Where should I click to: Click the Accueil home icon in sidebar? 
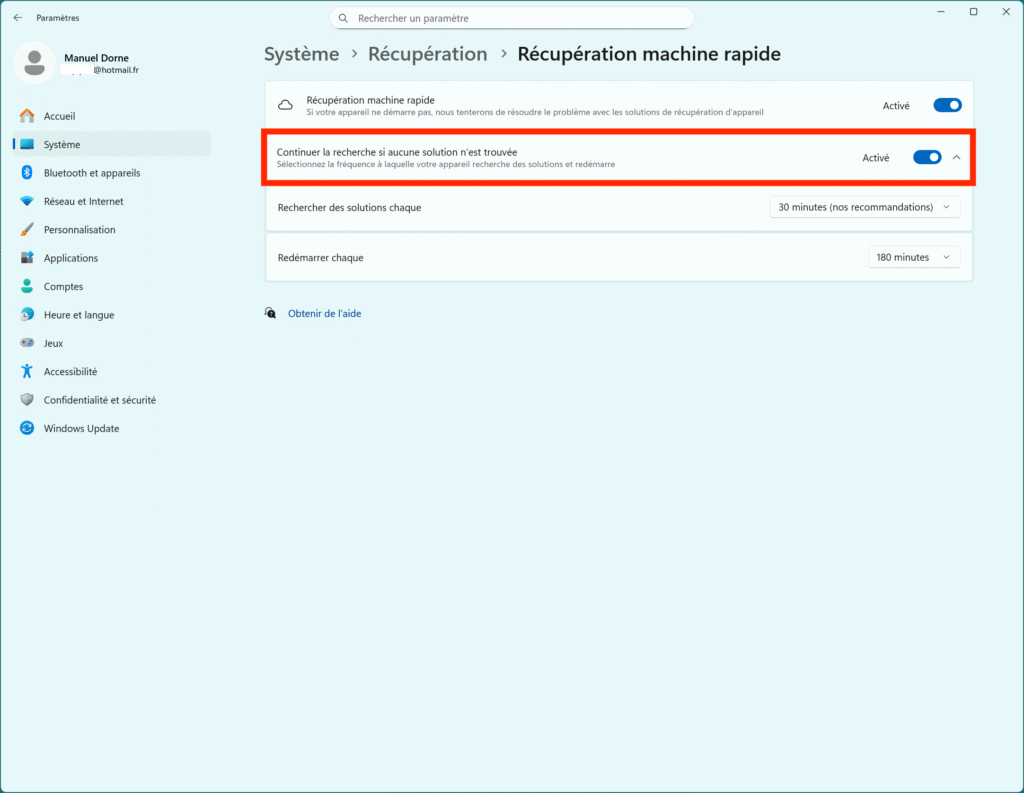click(x=27, y=116)
